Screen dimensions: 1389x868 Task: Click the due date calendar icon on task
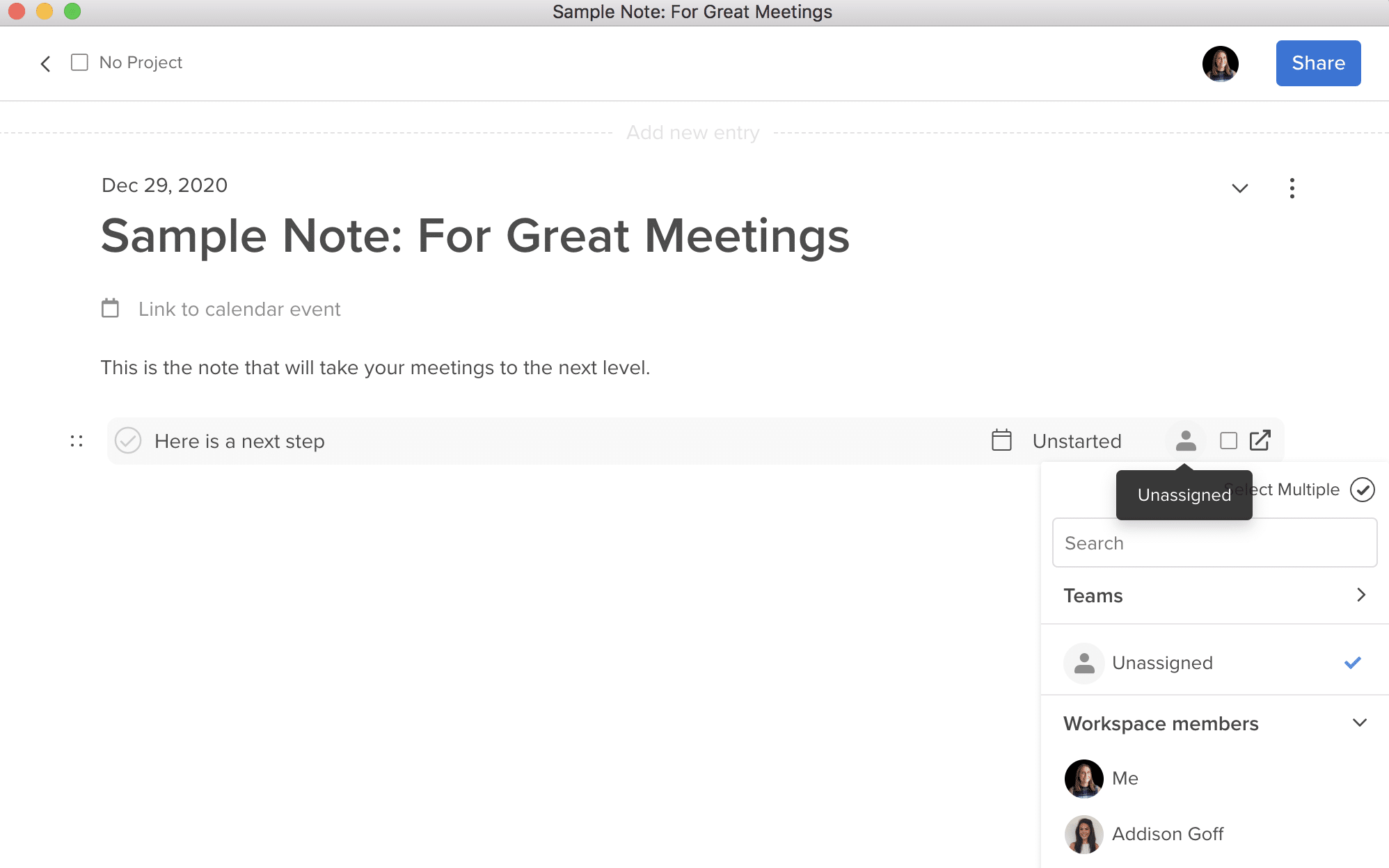click(1001, 440)
